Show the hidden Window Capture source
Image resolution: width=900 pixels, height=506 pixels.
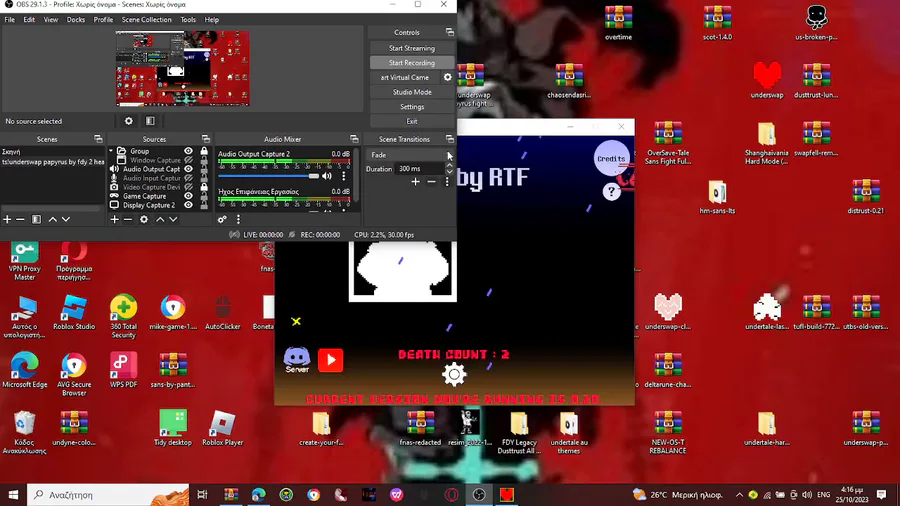pos(188,160)
